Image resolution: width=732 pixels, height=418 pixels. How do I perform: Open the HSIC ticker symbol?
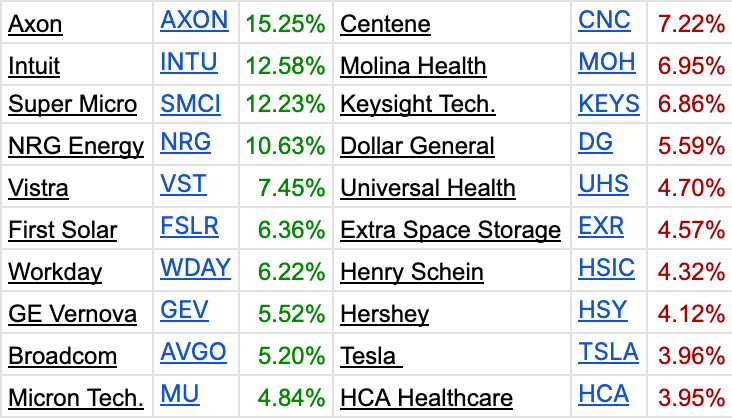point(606,268)
